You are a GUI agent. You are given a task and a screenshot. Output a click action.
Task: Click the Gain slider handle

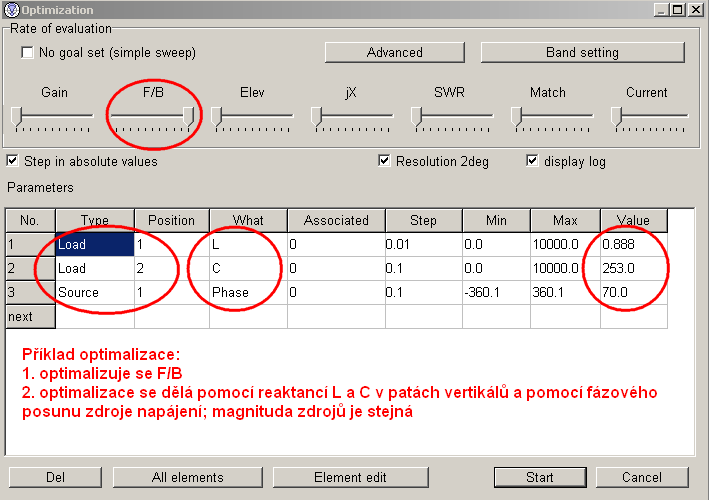pyautogui.click(x=17, y=116)
